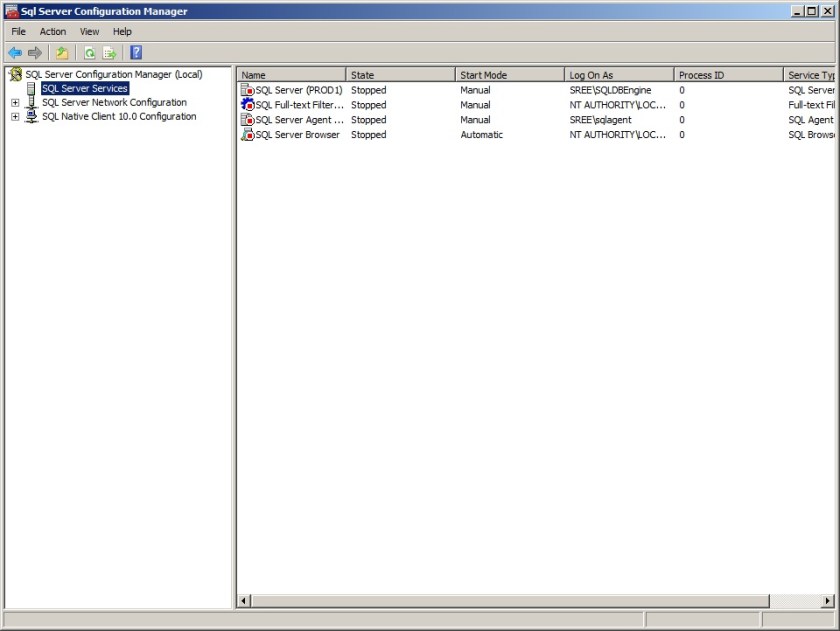Open the Action menu
The height and width of the screenshot is (631, 840).
pyautogui.click(x=53, y=32)
